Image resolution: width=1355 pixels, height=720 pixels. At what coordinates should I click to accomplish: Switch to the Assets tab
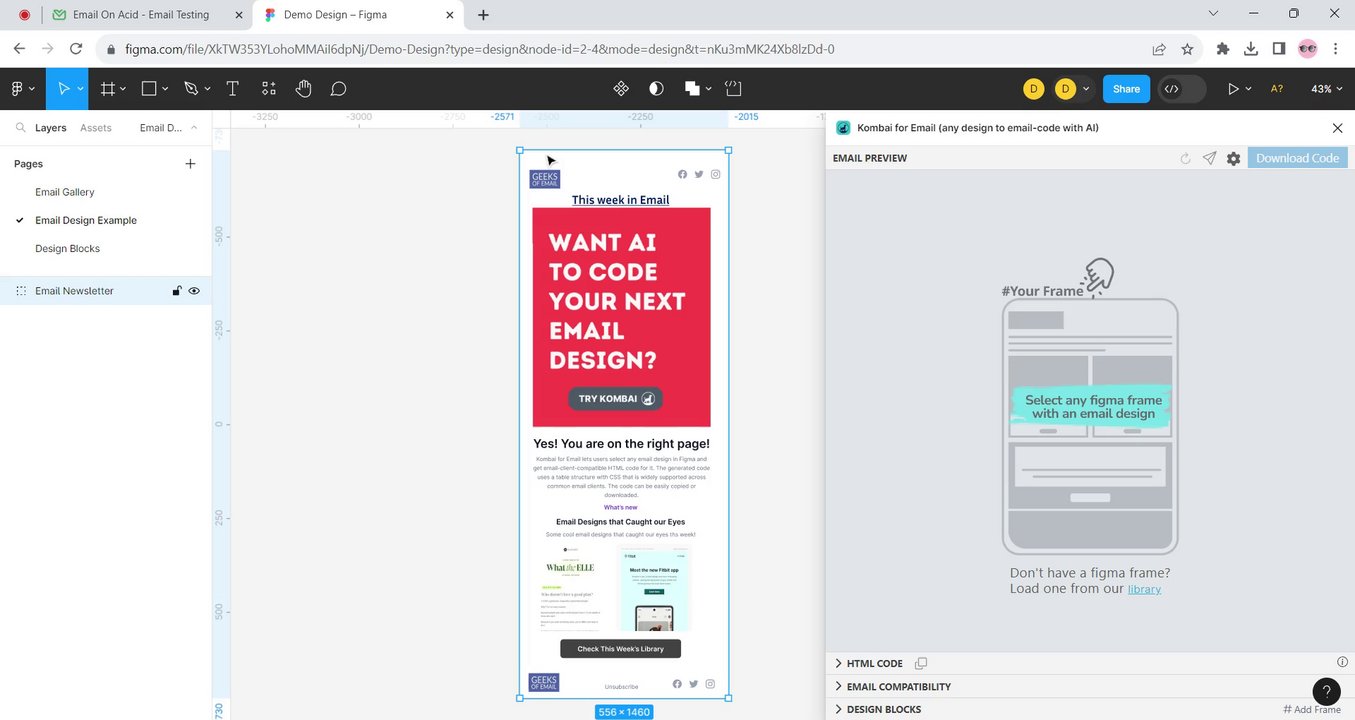[x=96, y=128]
